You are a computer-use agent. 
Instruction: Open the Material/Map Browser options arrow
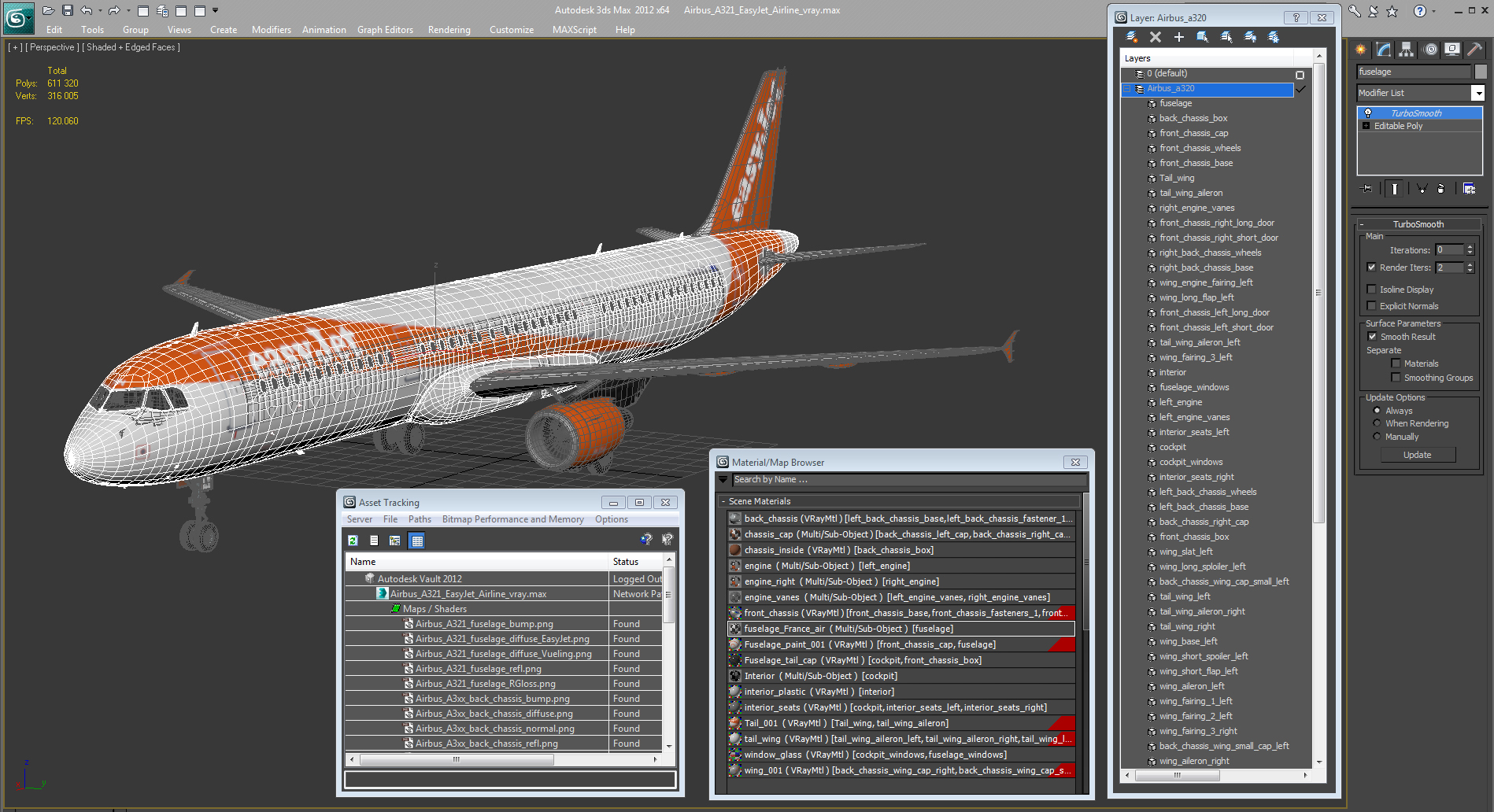[x=723, y=479]
